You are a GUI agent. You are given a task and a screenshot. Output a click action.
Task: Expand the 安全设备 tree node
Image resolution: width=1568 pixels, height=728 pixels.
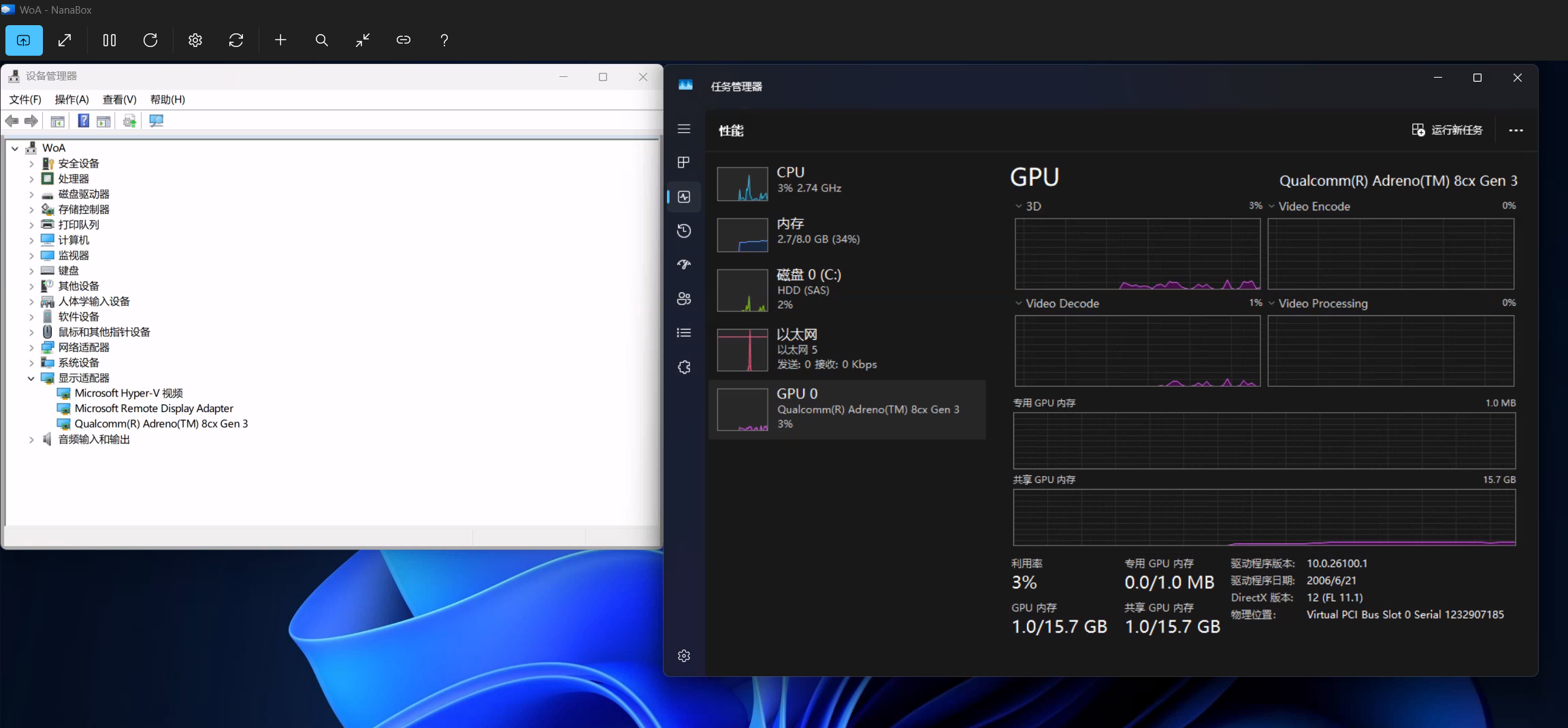click(x=31, y=163)
